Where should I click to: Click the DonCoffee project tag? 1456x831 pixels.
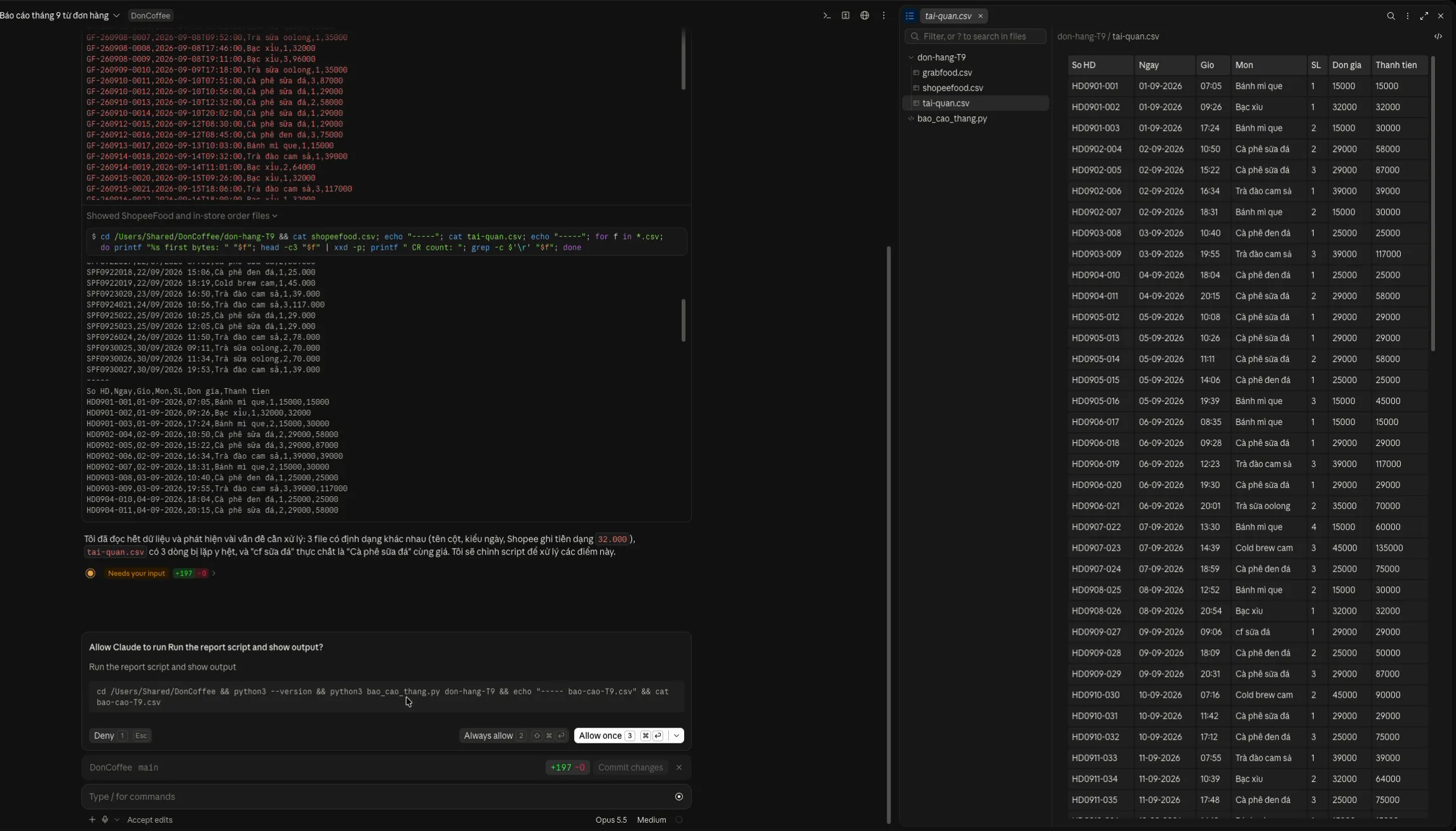click(x=150, y=15)
